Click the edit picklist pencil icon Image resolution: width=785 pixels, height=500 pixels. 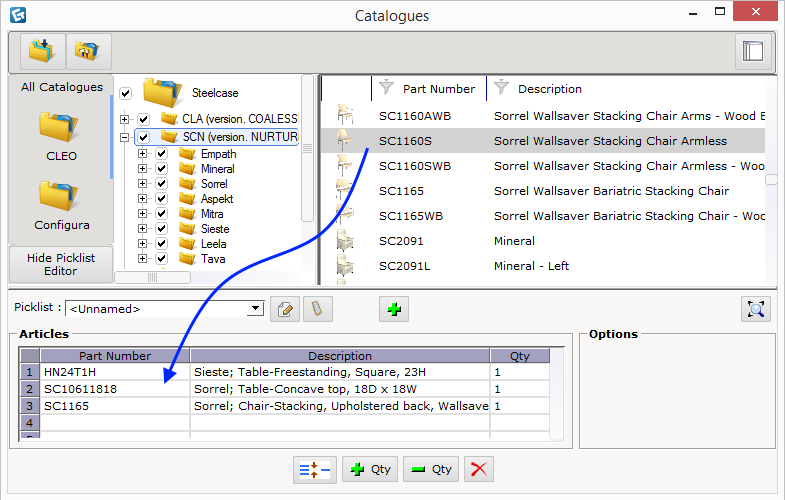[285, 309]
